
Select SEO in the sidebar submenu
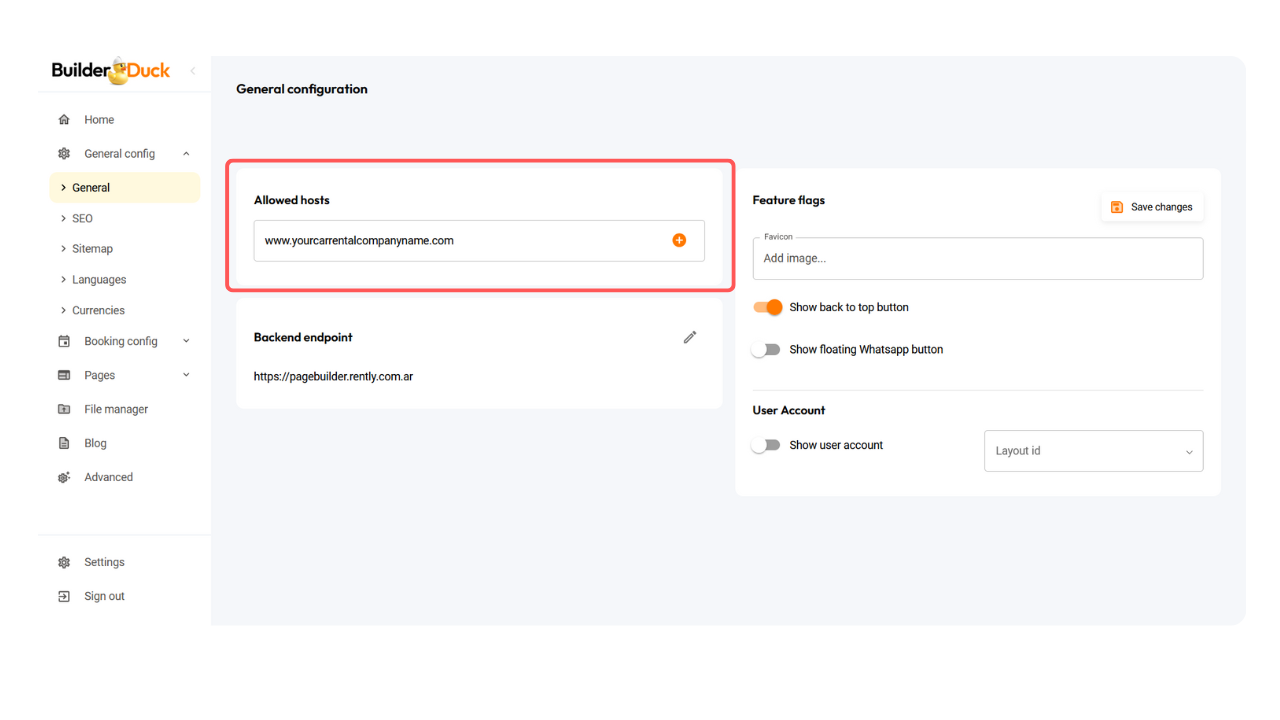click(82, 218)
